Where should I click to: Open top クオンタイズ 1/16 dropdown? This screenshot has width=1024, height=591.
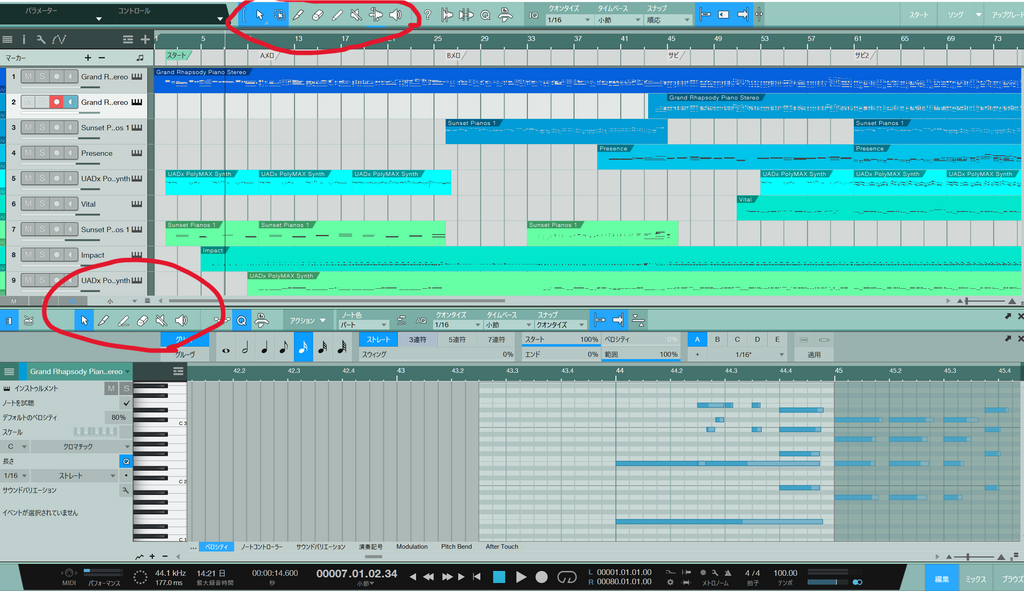point(569,20)
